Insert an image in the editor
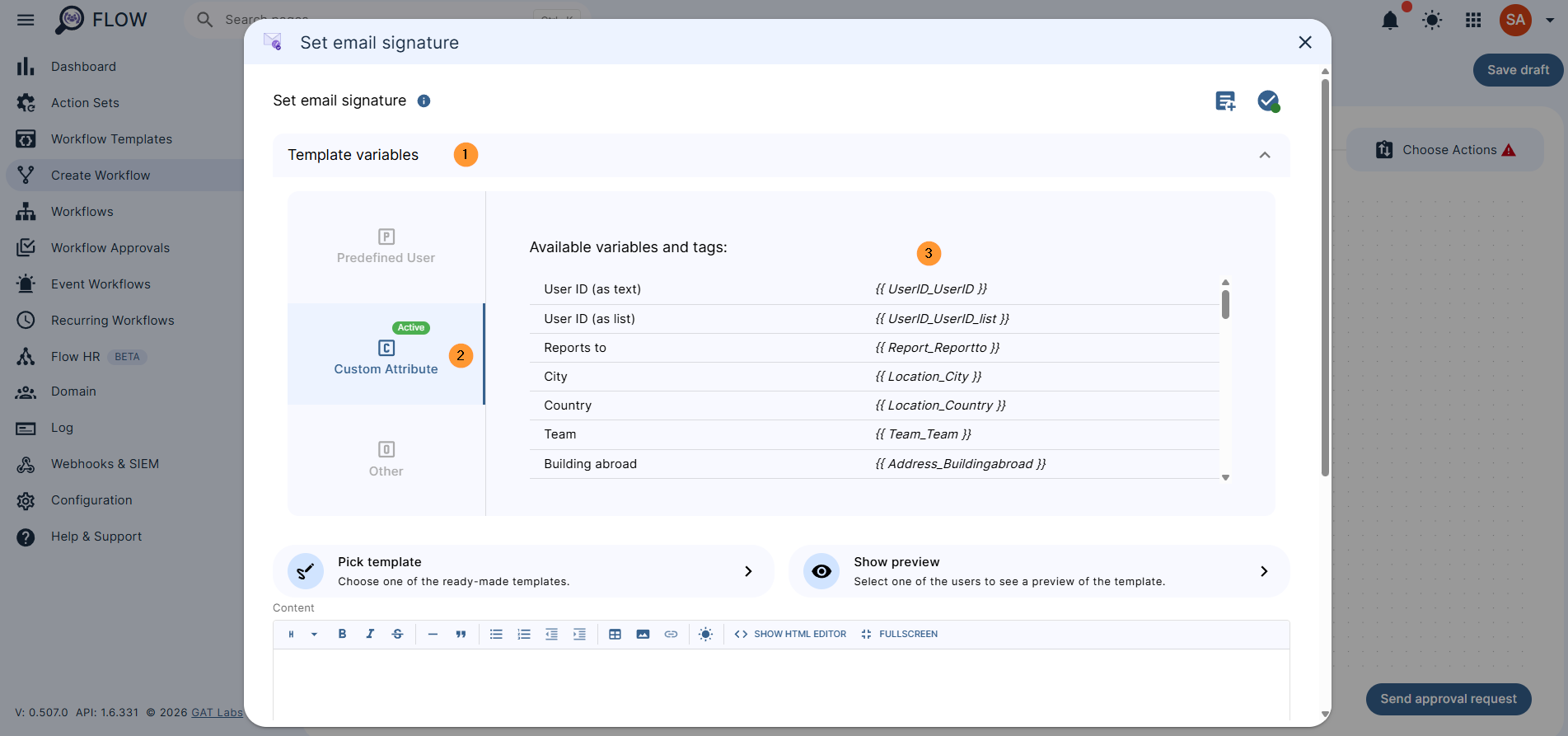 [x=643, y=635]
